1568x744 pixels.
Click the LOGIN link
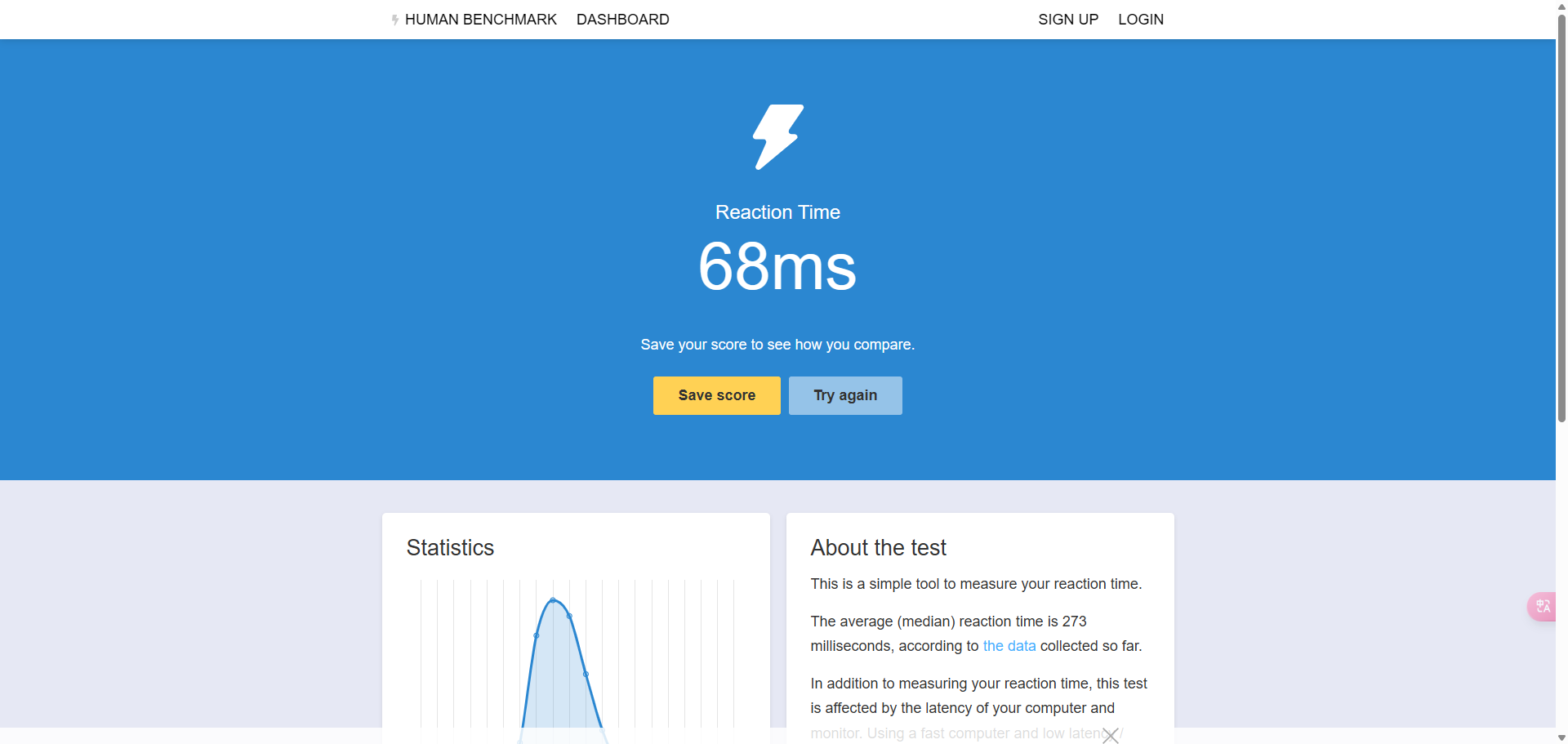point(1140,20)
